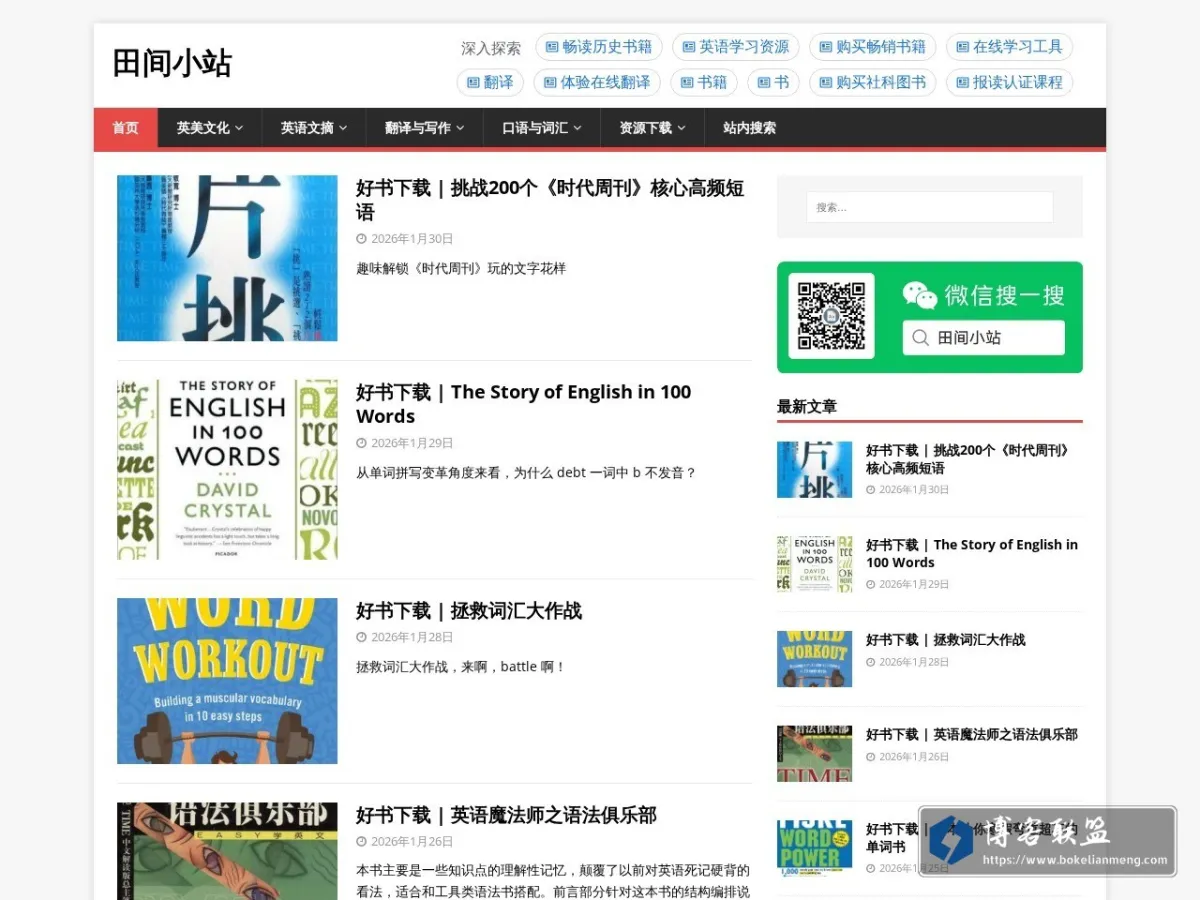Viewport: 1200px width, 900px height.
Task: Expand 英语文摘 menu dropdown
Action: coord(314,128)
